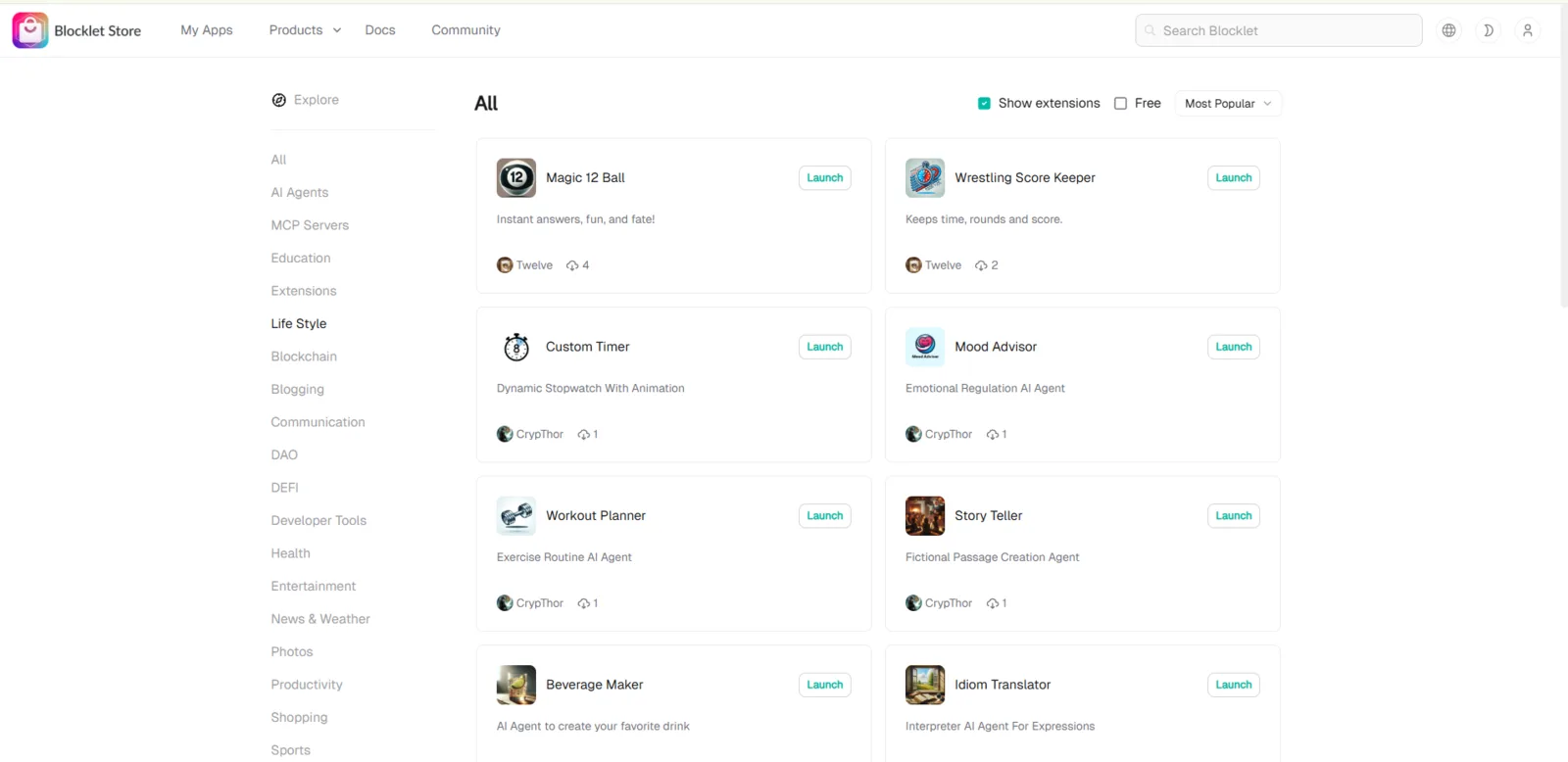Click the Custom Timer stopwatch icon
This screenshot has height=762, width=1568.
[516, 347]
